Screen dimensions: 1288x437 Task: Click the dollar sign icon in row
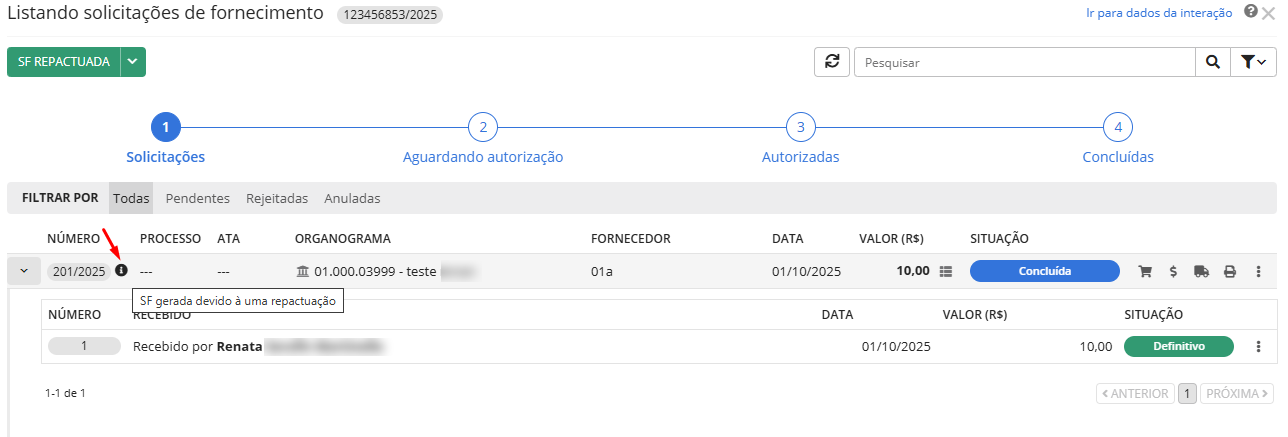pyautogui.click(x=1173, y=271)
